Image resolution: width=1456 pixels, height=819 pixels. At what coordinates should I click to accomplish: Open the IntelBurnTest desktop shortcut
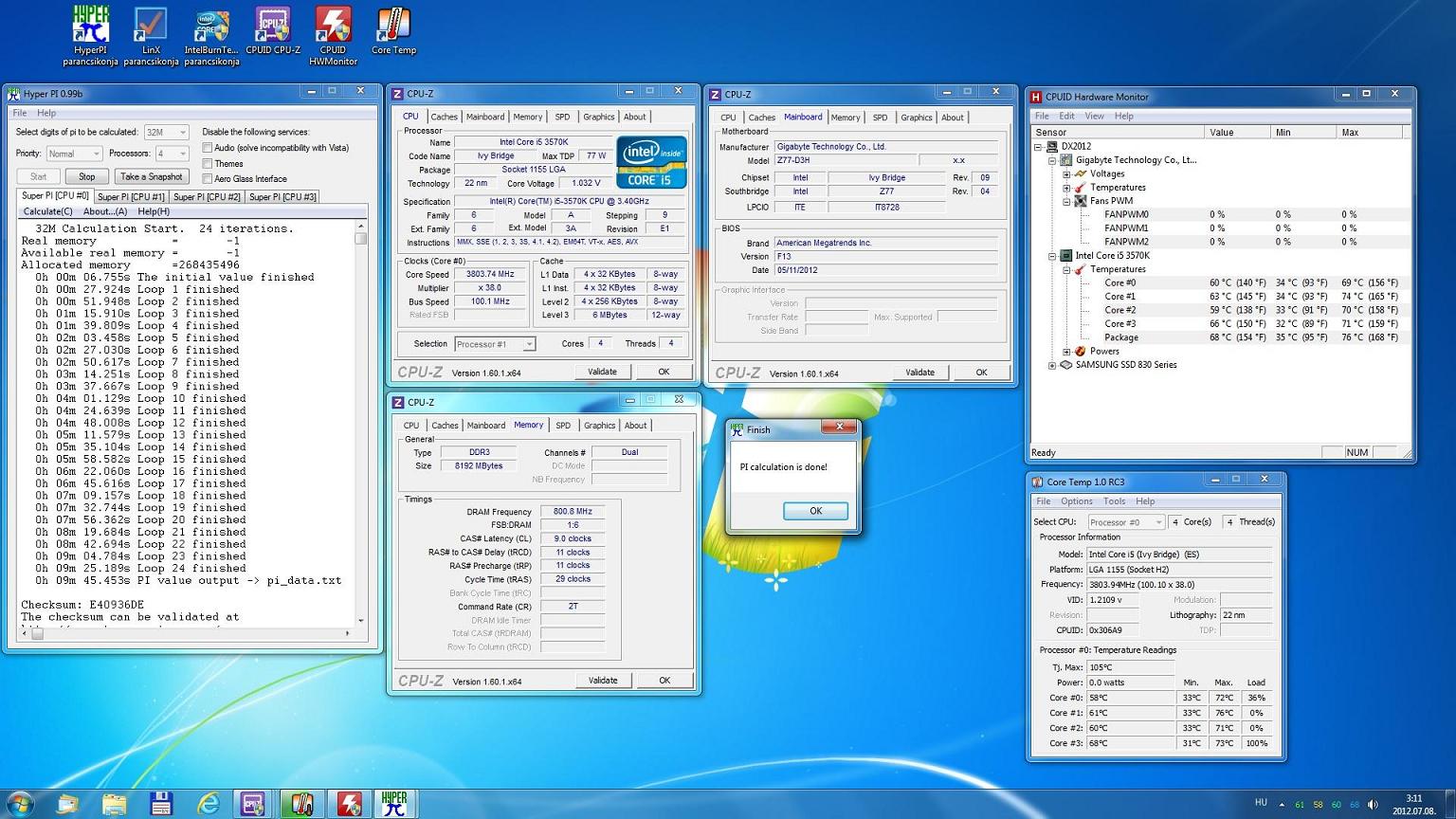[x=211, y=36]
